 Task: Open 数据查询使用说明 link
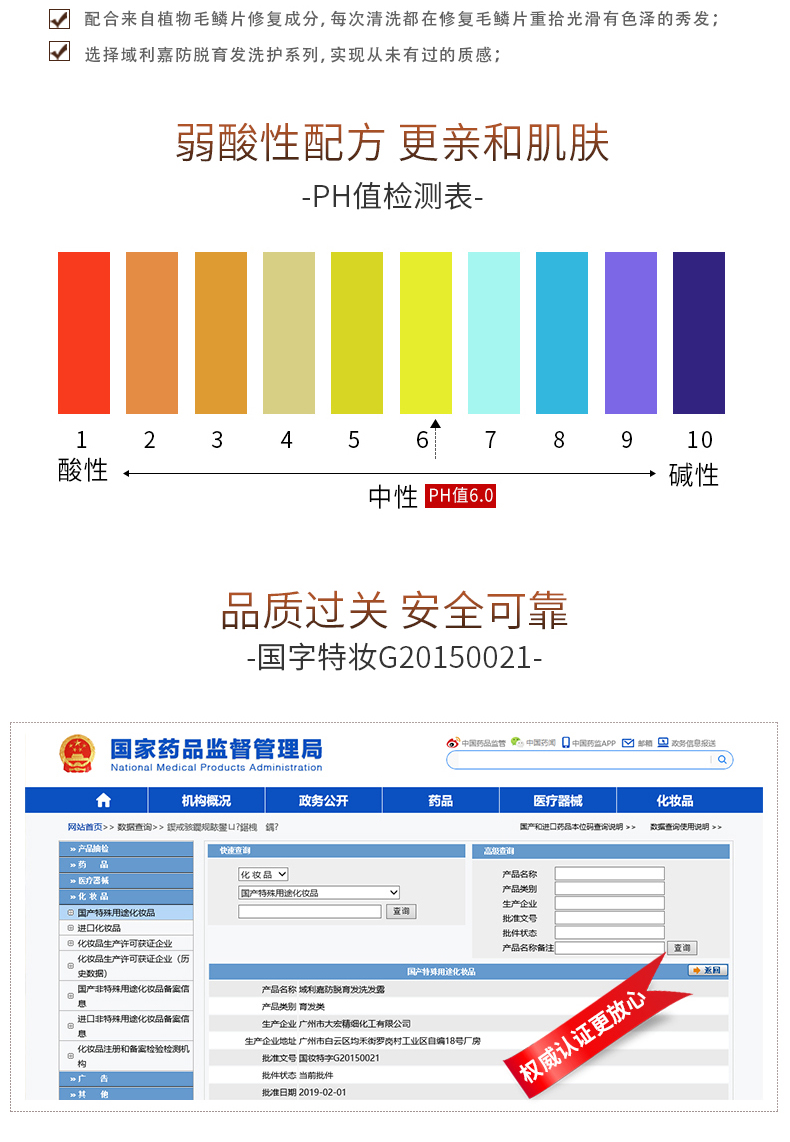(686, 827)
